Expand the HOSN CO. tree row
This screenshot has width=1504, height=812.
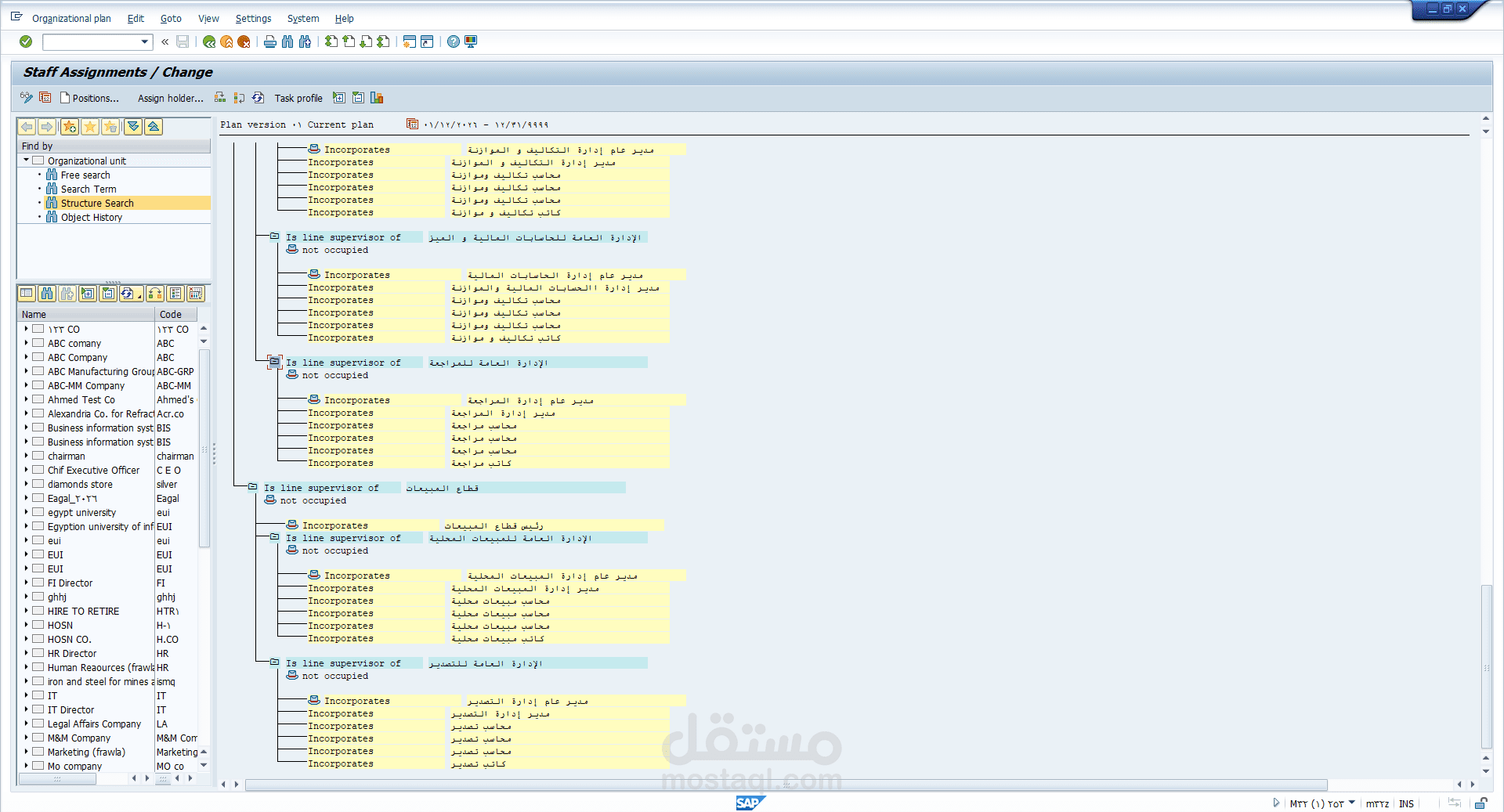(26, 639)
